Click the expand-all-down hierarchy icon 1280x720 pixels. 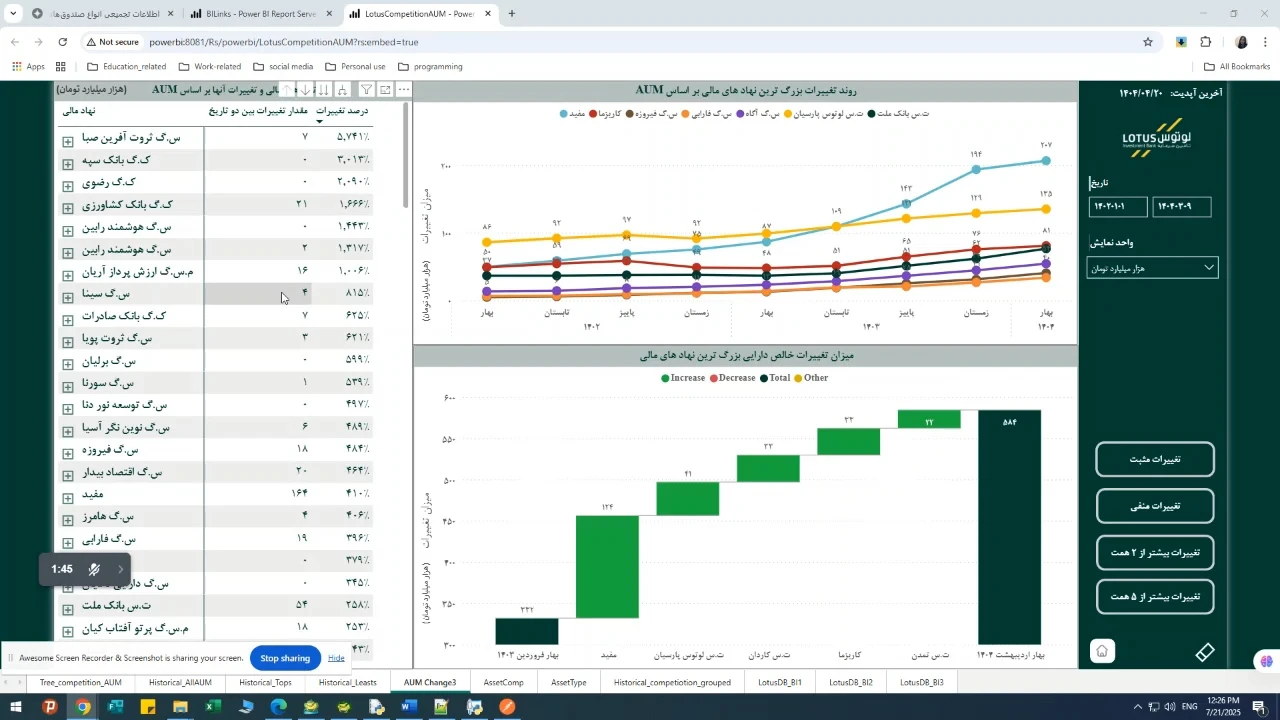click(x=342, y=90)
